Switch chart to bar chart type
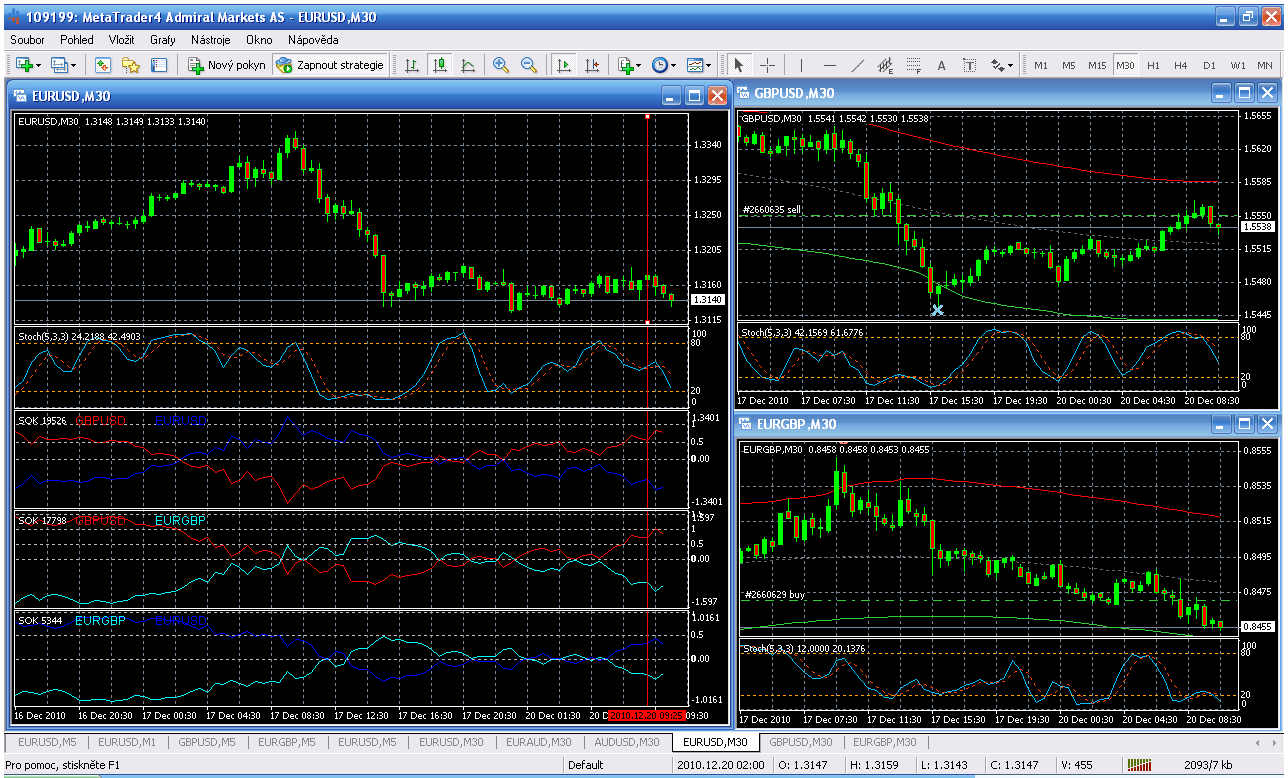The height and width of the screenshot is (778, 1288). (412, 65)
